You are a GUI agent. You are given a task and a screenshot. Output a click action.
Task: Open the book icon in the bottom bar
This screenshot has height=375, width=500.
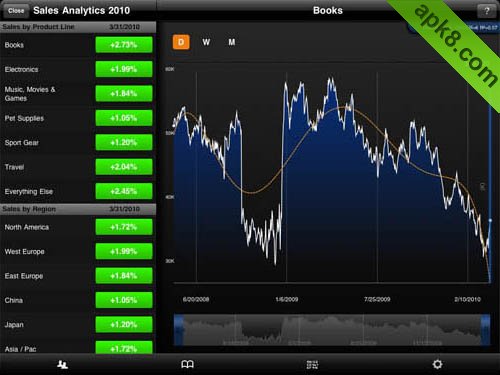coord(187,364)
